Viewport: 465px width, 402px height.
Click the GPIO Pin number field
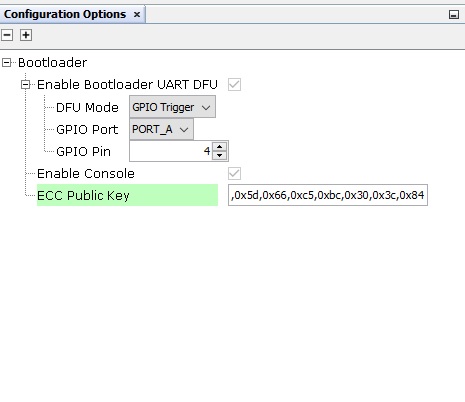tap(171, 151)
